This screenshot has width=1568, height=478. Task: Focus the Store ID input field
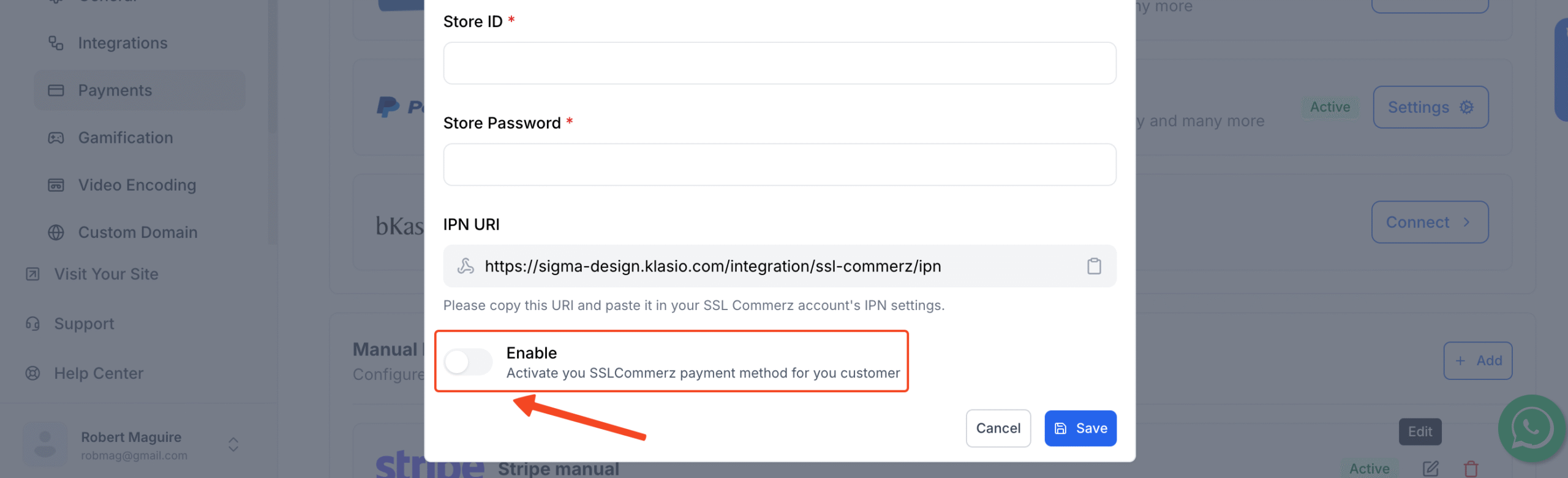coord(779,63)
